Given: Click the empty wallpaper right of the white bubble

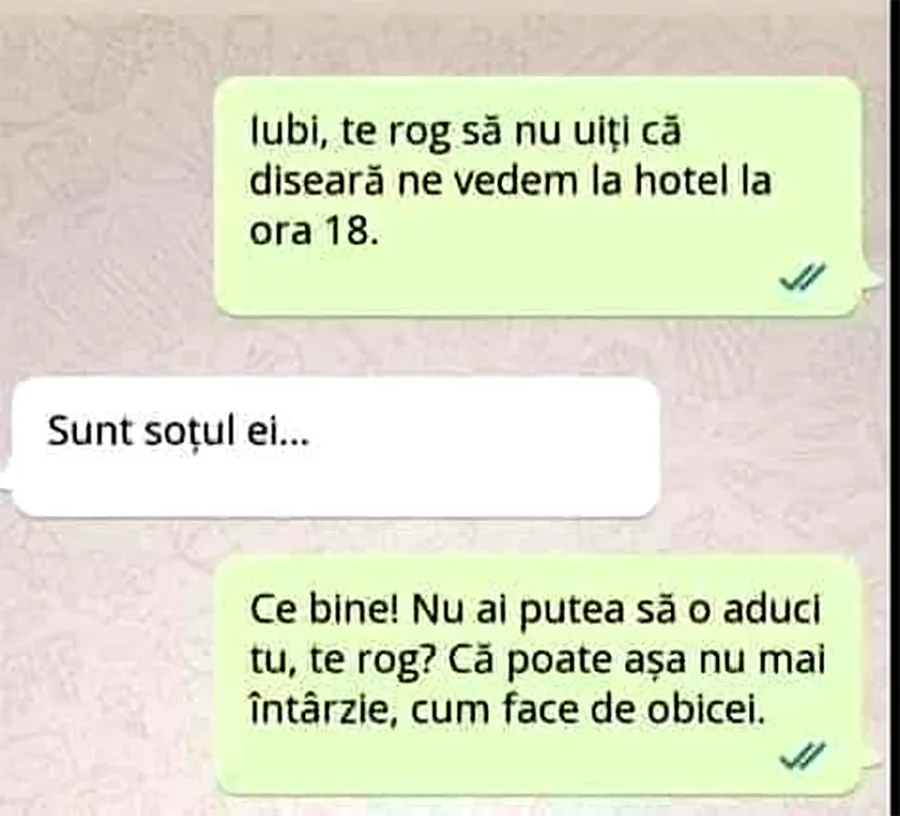Looking at the screenshot, I should point(769,447).
